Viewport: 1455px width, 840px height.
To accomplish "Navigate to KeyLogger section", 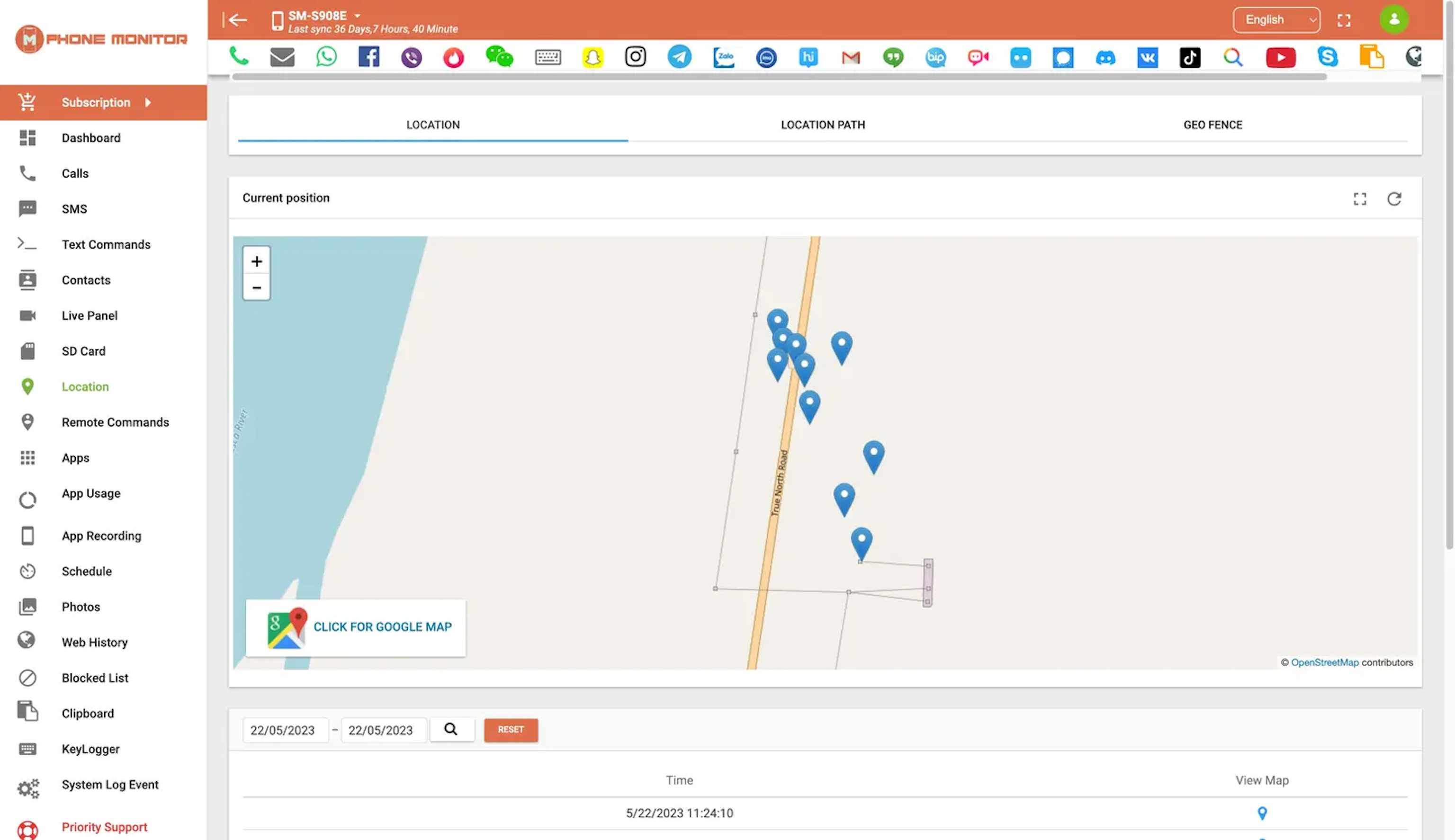I will tap(90, 749).
